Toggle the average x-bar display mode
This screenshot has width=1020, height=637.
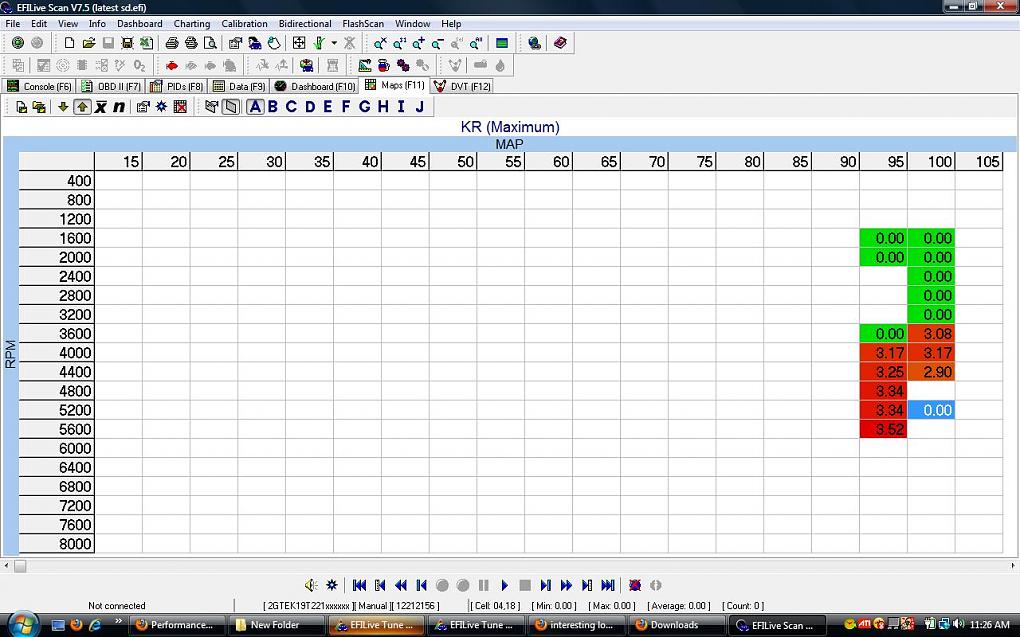coord(100,107)
